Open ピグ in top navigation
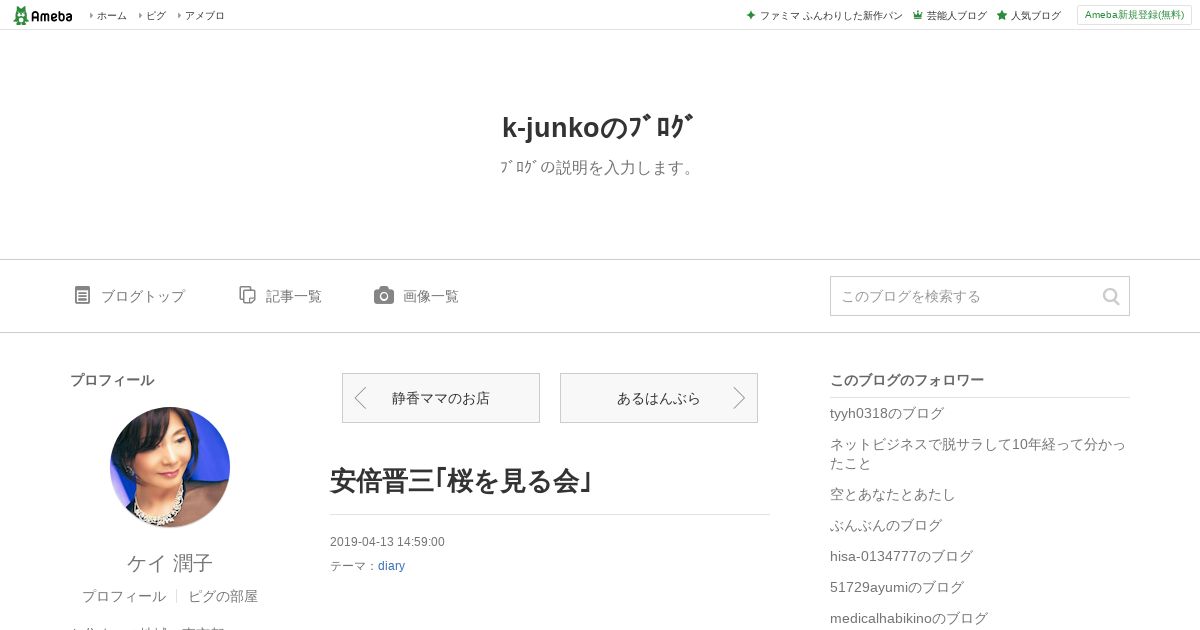Screen dimensions: 1200x630 tap(155, 15)
